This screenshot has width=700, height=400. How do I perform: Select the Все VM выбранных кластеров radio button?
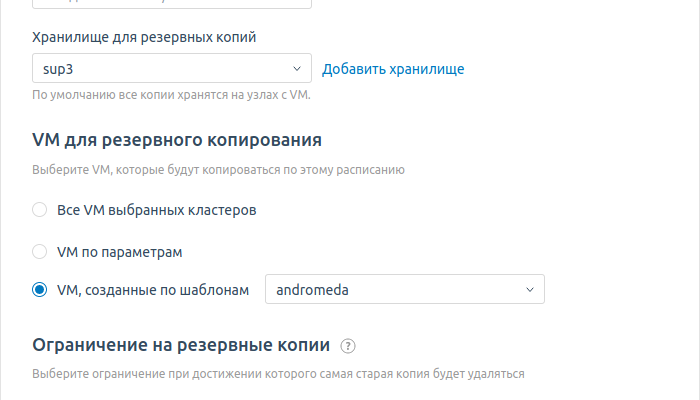point(40,210)
